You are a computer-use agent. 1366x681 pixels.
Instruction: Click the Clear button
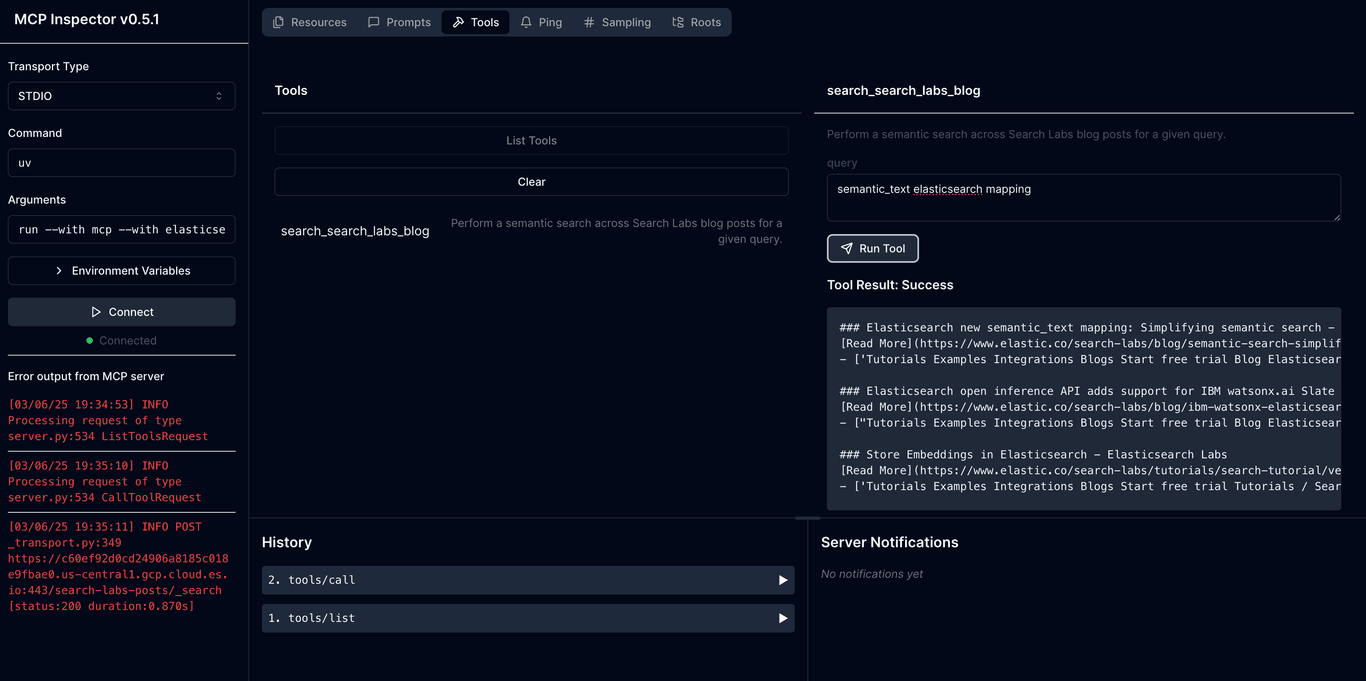coord(531,182)
